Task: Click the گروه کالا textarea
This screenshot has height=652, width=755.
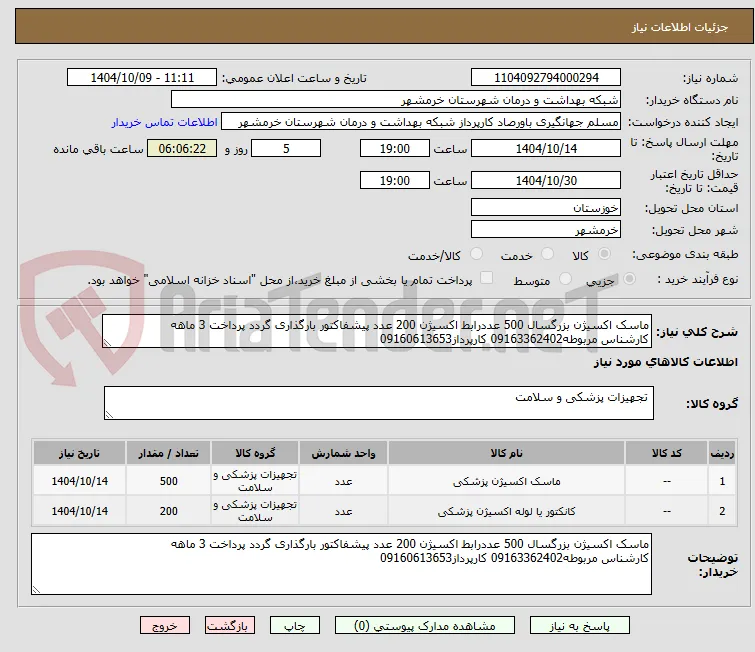Action: (x=379, y=403)
